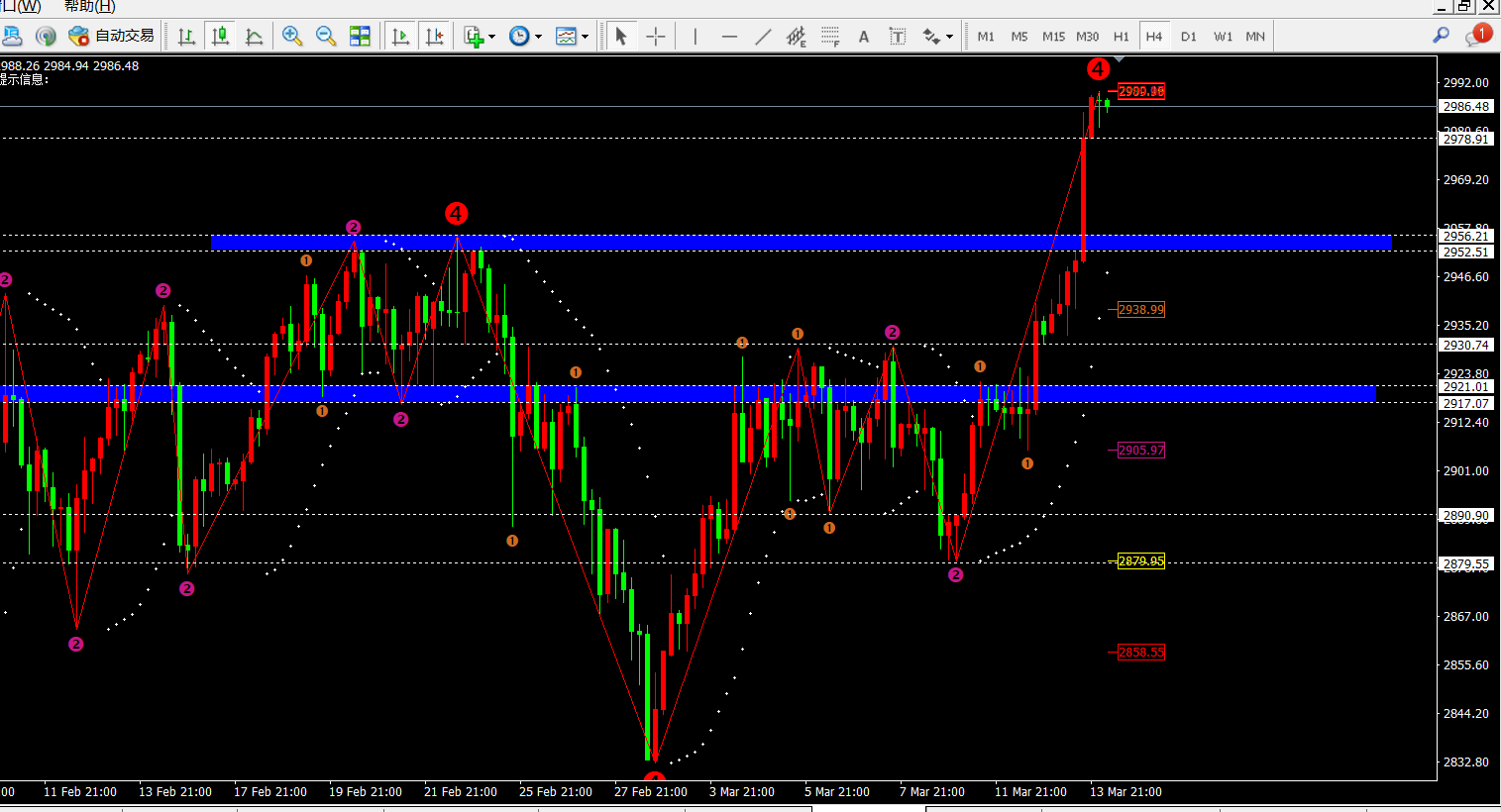Switch chart to bar chart mode
Image resolution: width=1501 pixels, height=812 pixels.
click(x=186, y=37)
